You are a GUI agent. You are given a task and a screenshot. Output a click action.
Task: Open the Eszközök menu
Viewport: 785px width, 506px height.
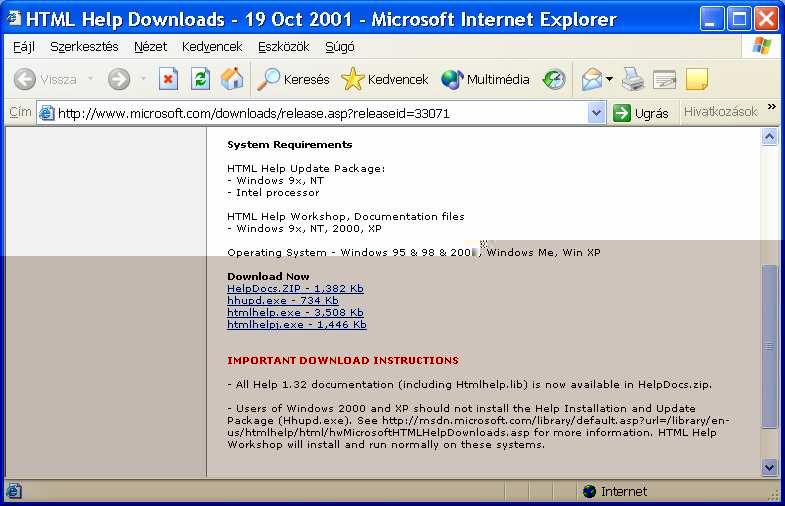(283, 47)
